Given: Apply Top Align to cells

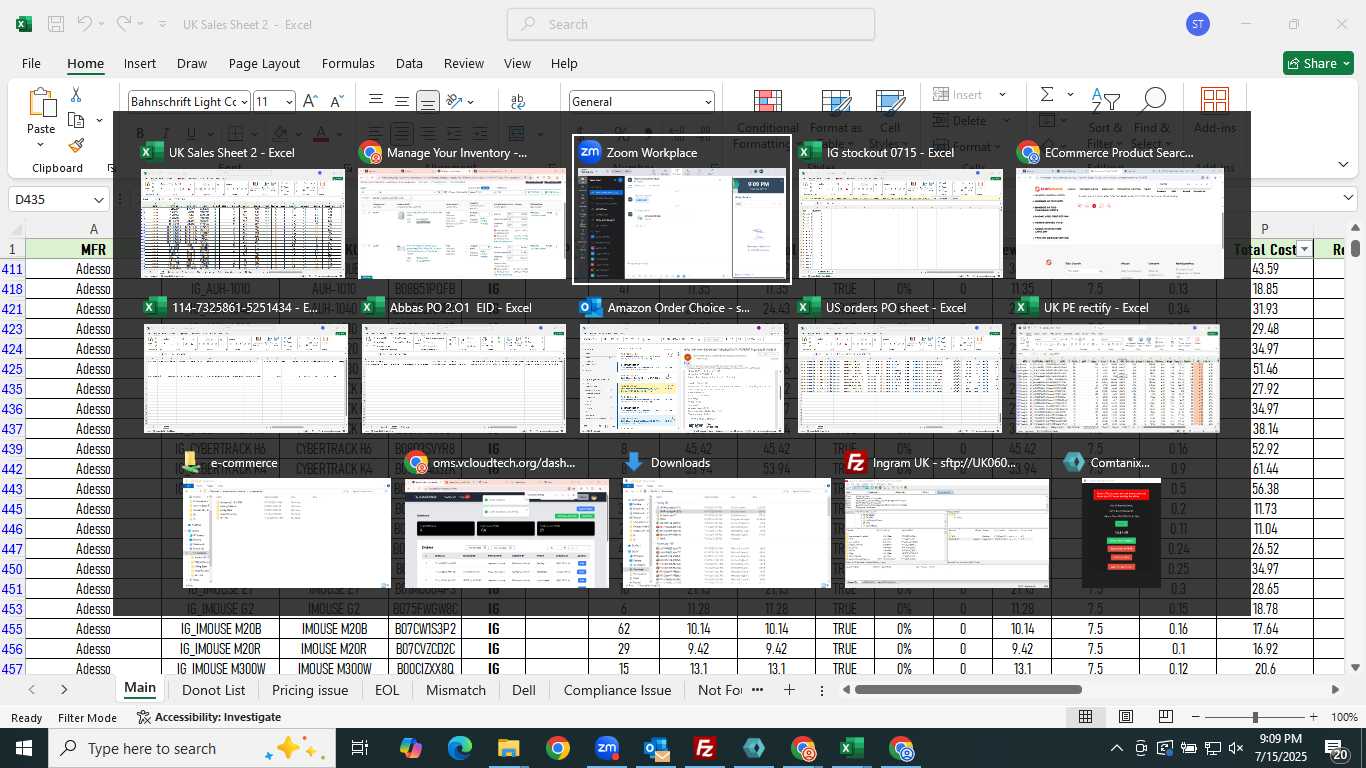Looking at the screenshot, I should coord(375,101).
